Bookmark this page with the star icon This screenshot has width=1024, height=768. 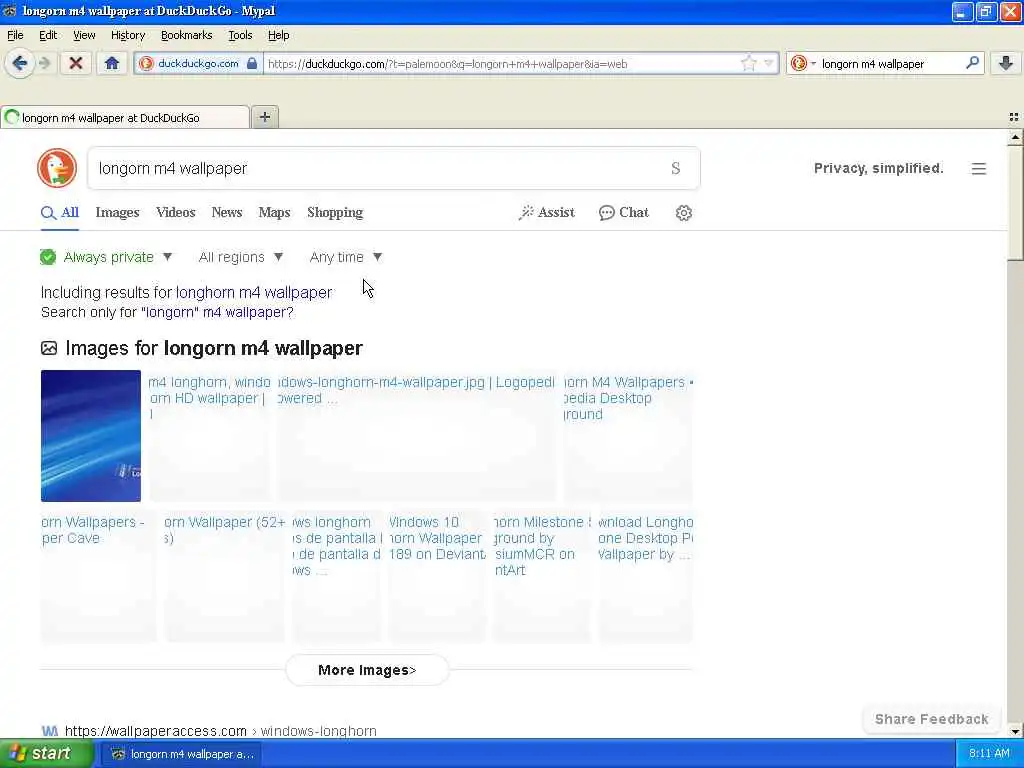click(x=748, y=63)
